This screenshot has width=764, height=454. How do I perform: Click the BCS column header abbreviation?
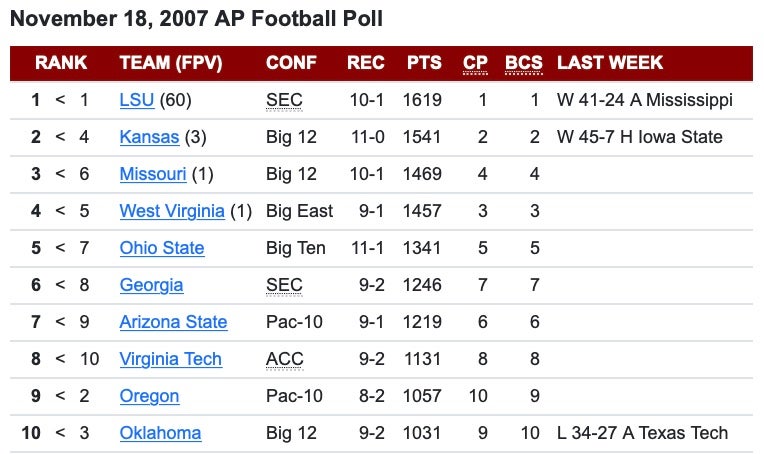[x=524, y=63]
